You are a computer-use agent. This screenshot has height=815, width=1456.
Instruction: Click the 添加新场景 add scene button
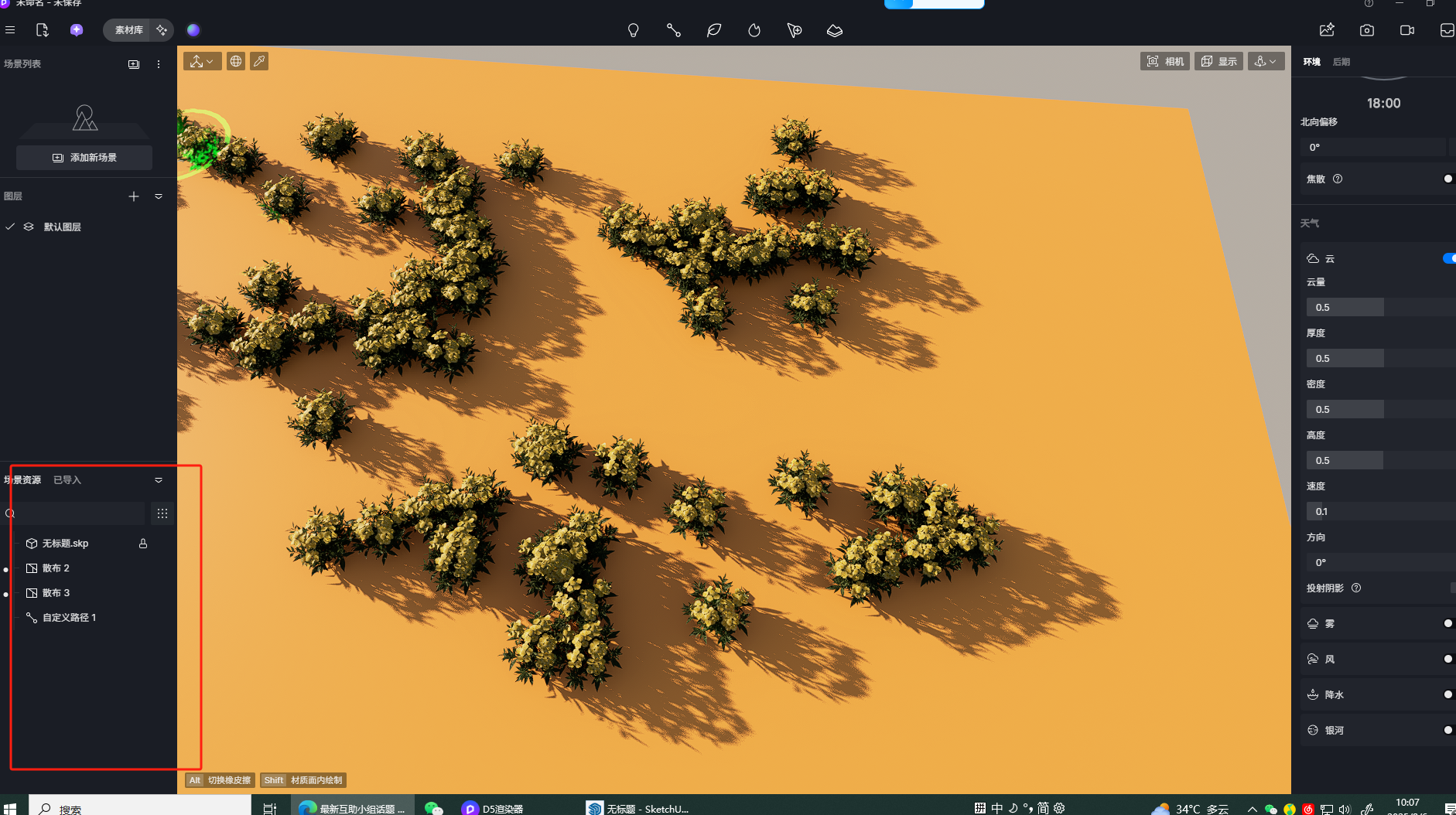tap(84, 158)
